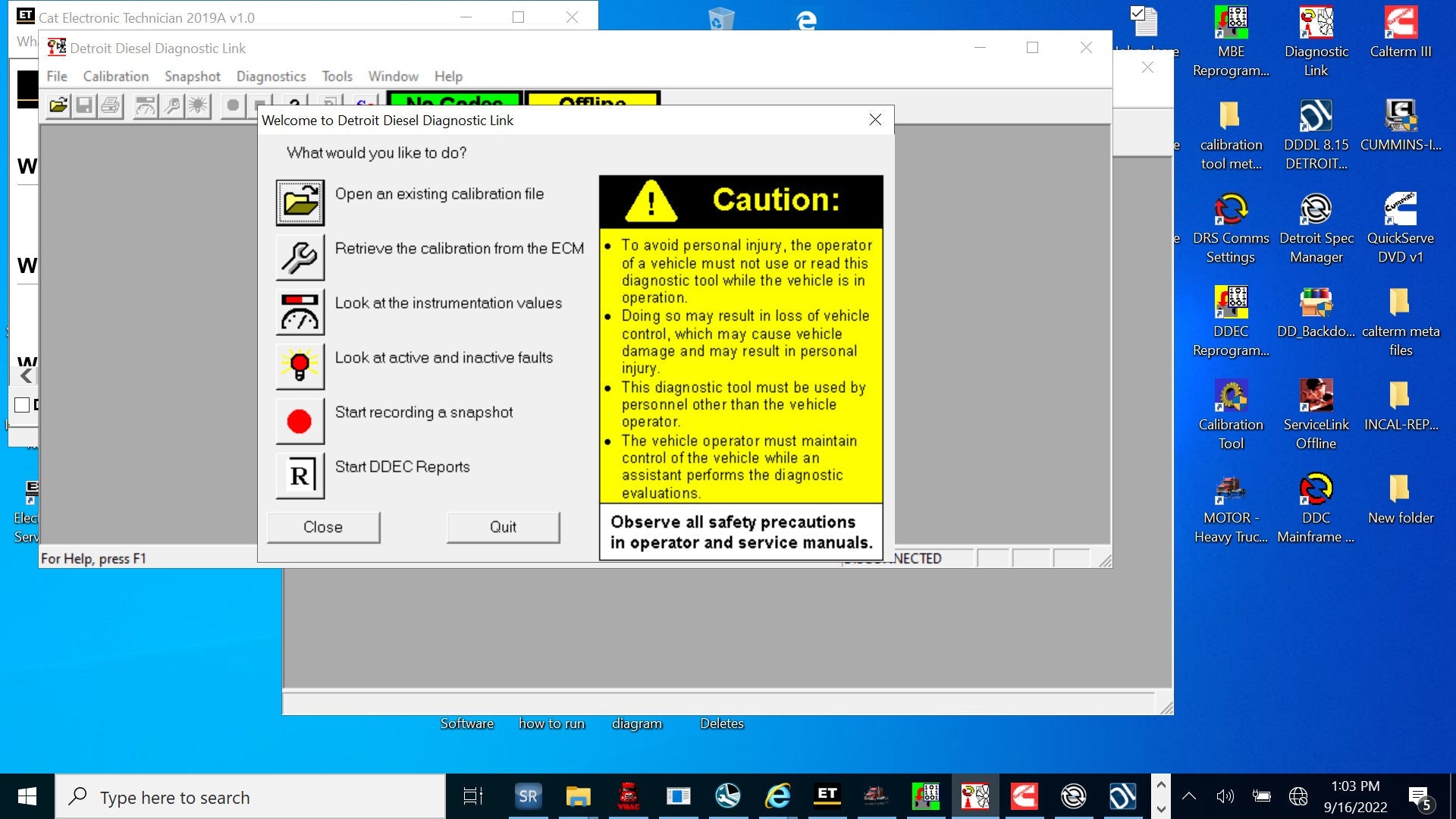
Task: Open the Diagnostics menu
Action: pyautogui.click(x=271, y=76)
